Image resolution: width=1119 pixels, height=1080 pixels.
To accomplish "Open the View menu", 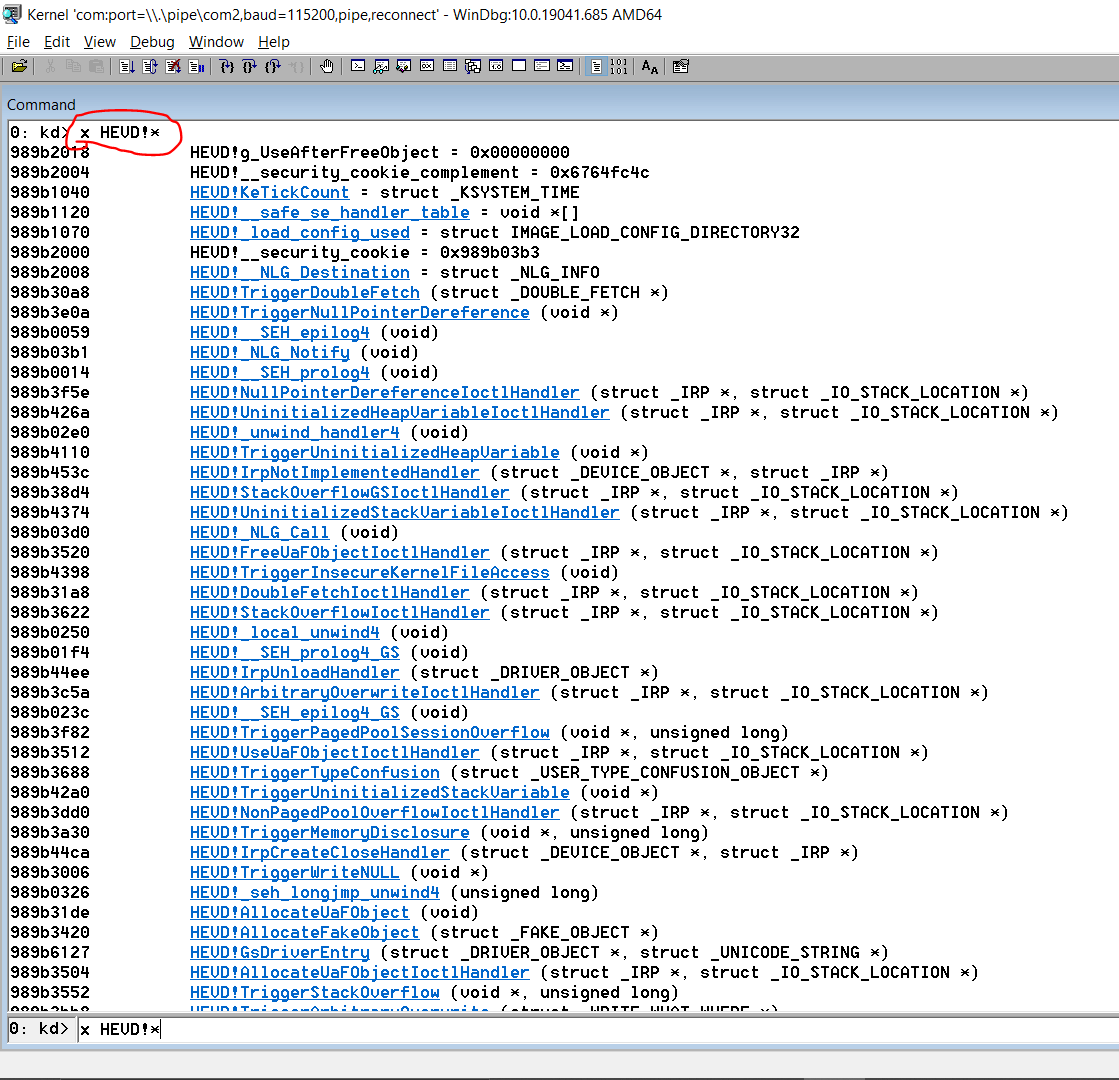I will [x=99, y=42].
